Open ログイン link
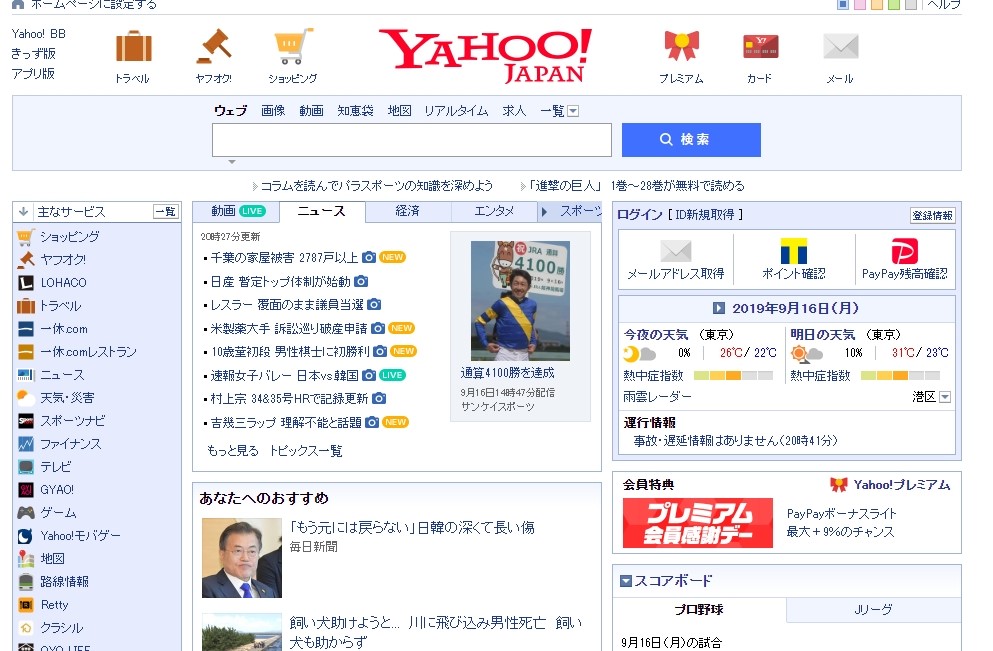 (x=640, y=215)
